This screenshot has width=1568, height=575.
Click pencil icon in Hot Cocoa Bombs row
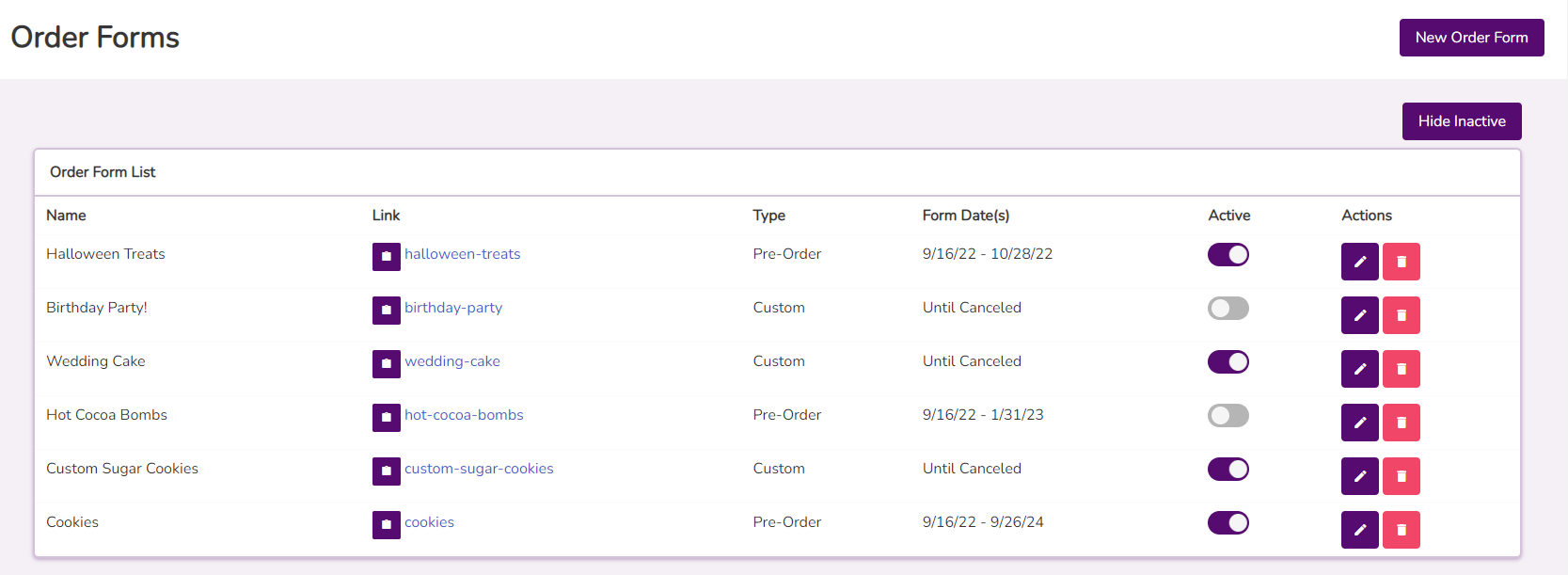pos(1359,423)
